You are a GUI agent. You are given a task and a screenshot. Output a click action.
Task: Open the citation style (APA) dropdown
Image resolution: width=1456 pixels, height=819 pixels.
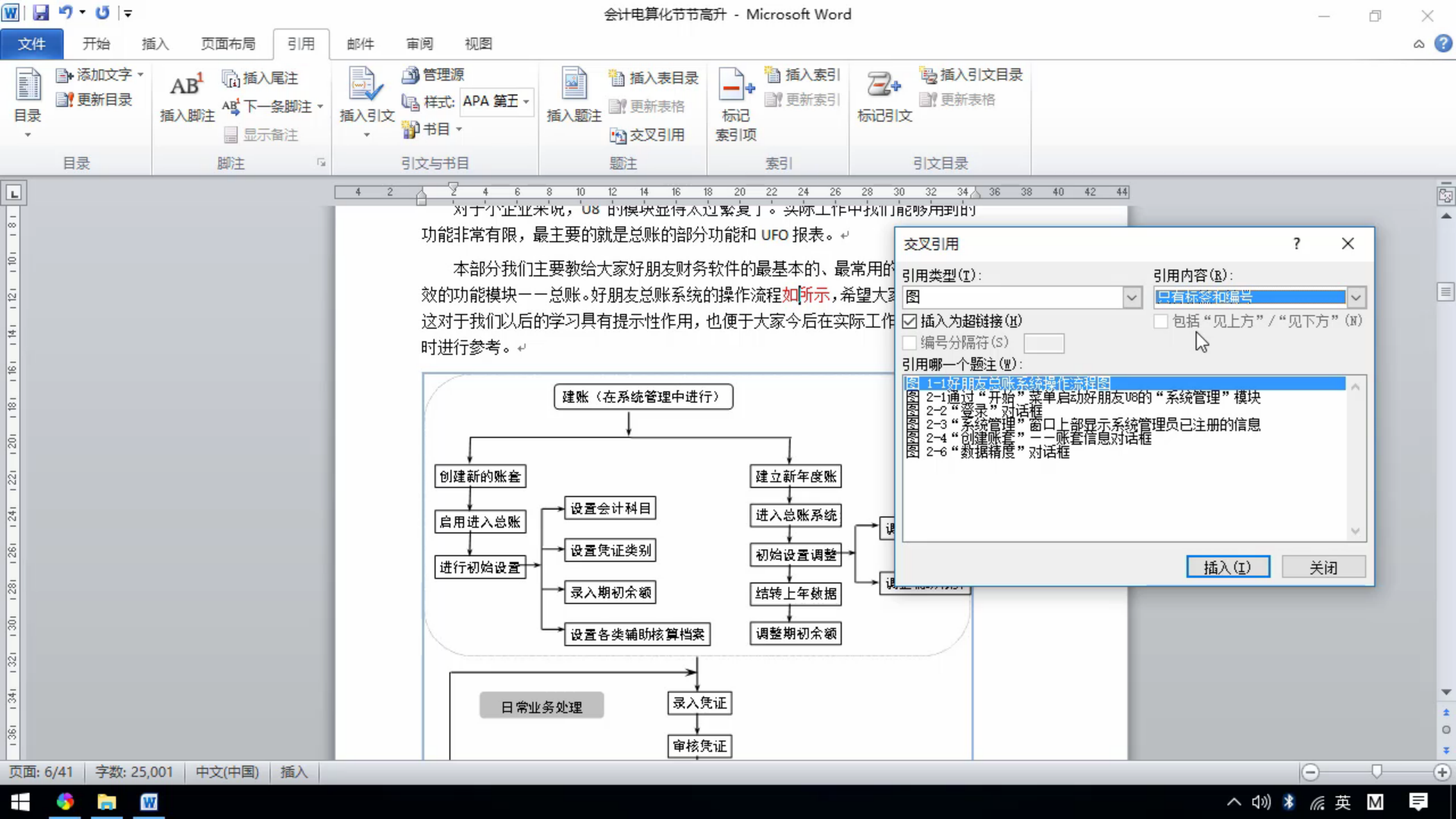pyautogui.click(x=526, y=101)
